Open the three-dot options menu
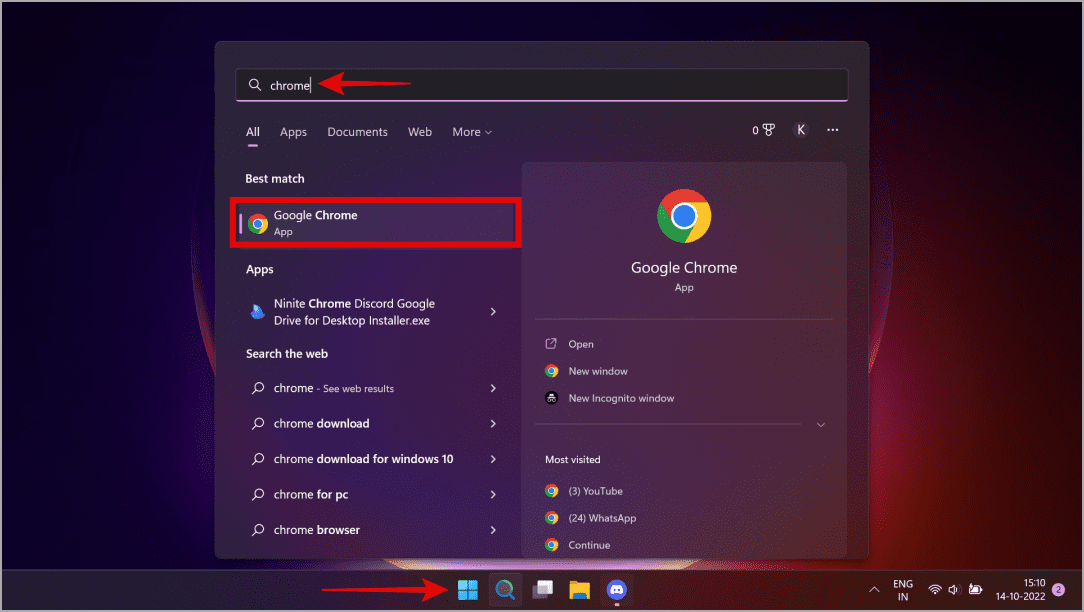This screenshot has width=1084, height=612. (x=832, y=130)
